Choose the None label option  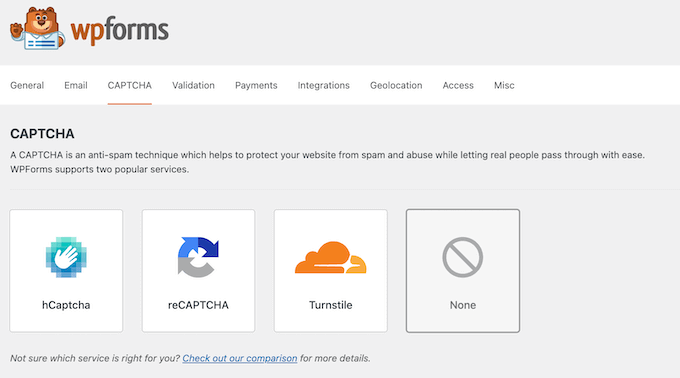pos(463,305)
